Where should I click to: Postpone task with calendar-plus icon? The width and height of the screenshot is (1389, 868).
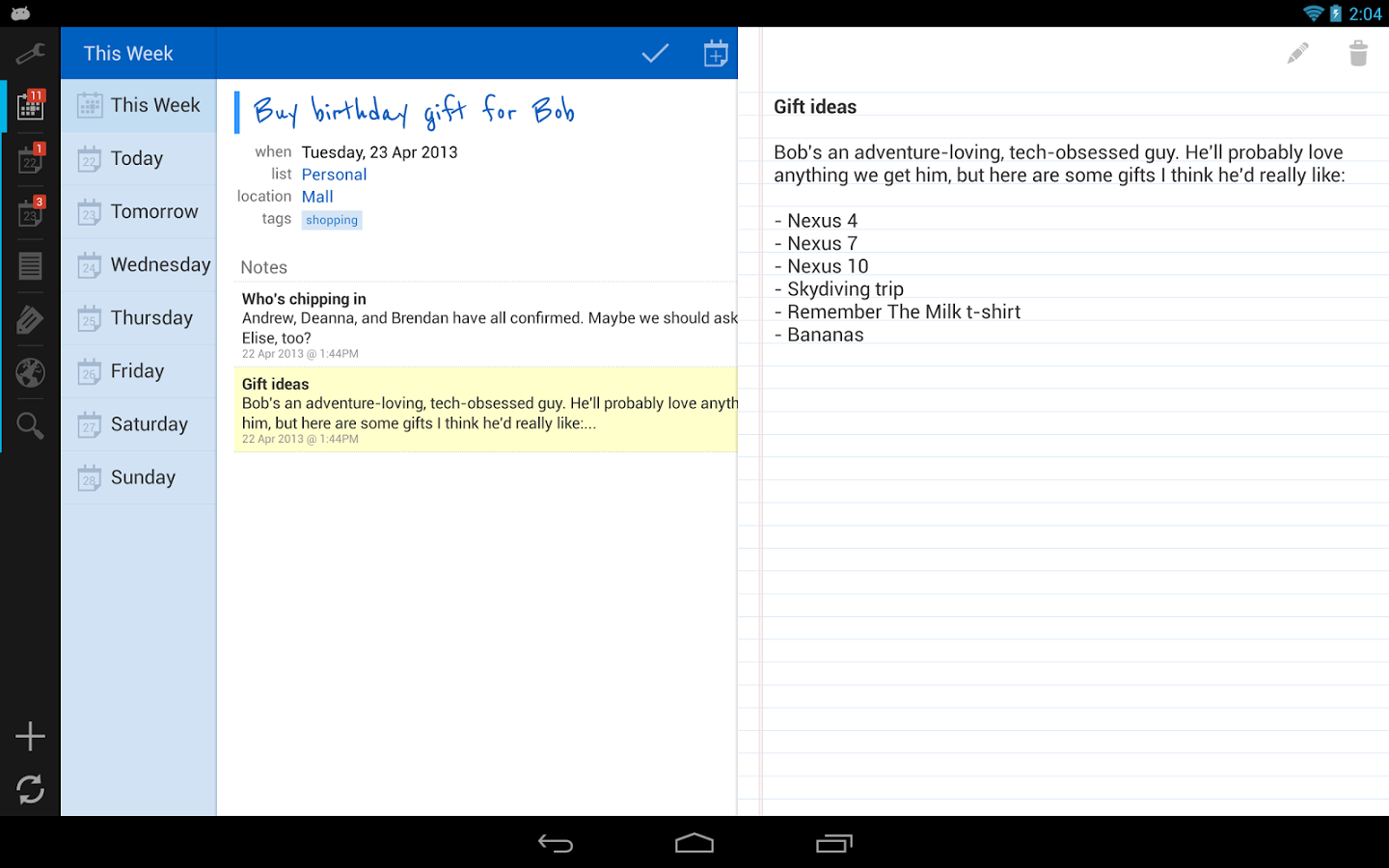(x=716, y=53)
